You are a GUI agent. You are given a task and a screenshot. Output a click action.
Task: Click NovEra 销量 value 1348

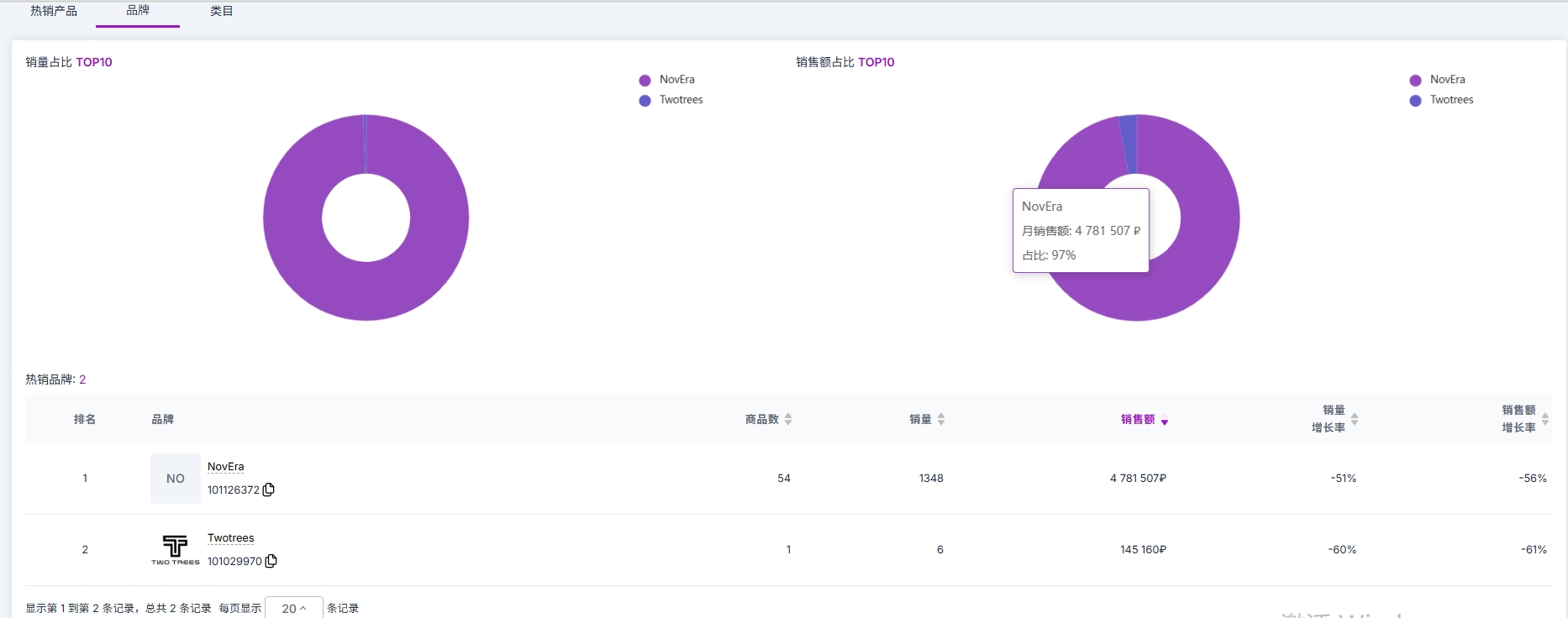pyautogui.click(x=931, y=479)
